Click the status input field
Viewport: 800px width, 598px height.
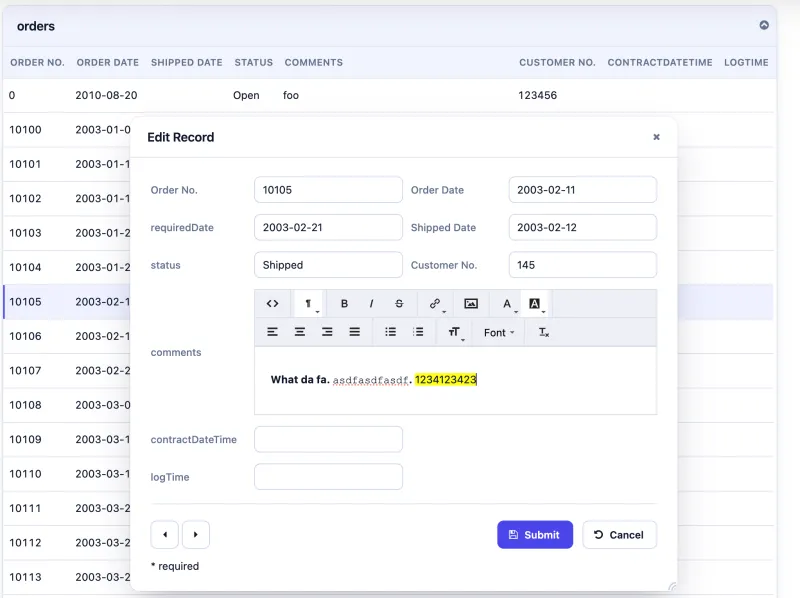(x=328, y=265)
